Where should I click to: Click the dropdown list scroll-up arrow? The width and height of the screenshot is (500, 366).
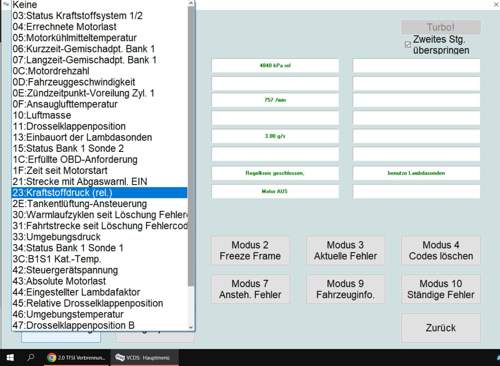tap(191, 3)
